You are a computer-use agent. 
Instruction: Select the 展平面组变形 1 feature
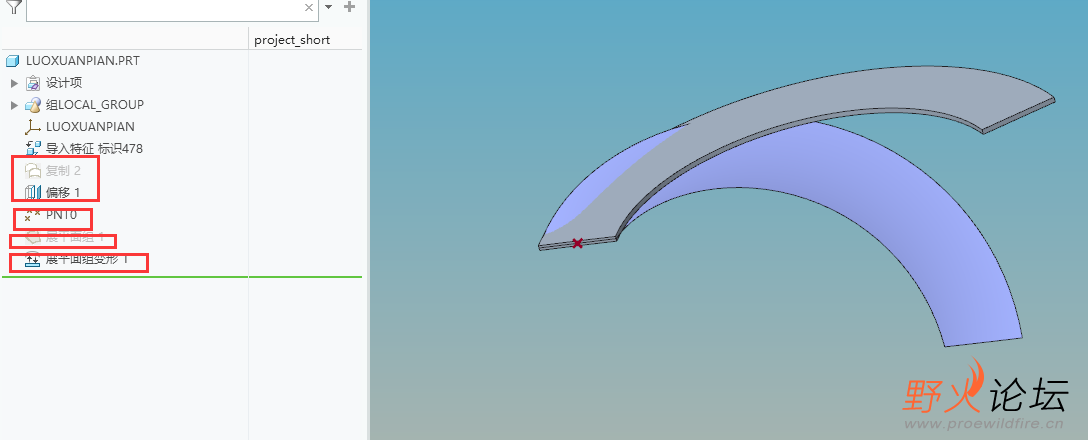(87, 260)
